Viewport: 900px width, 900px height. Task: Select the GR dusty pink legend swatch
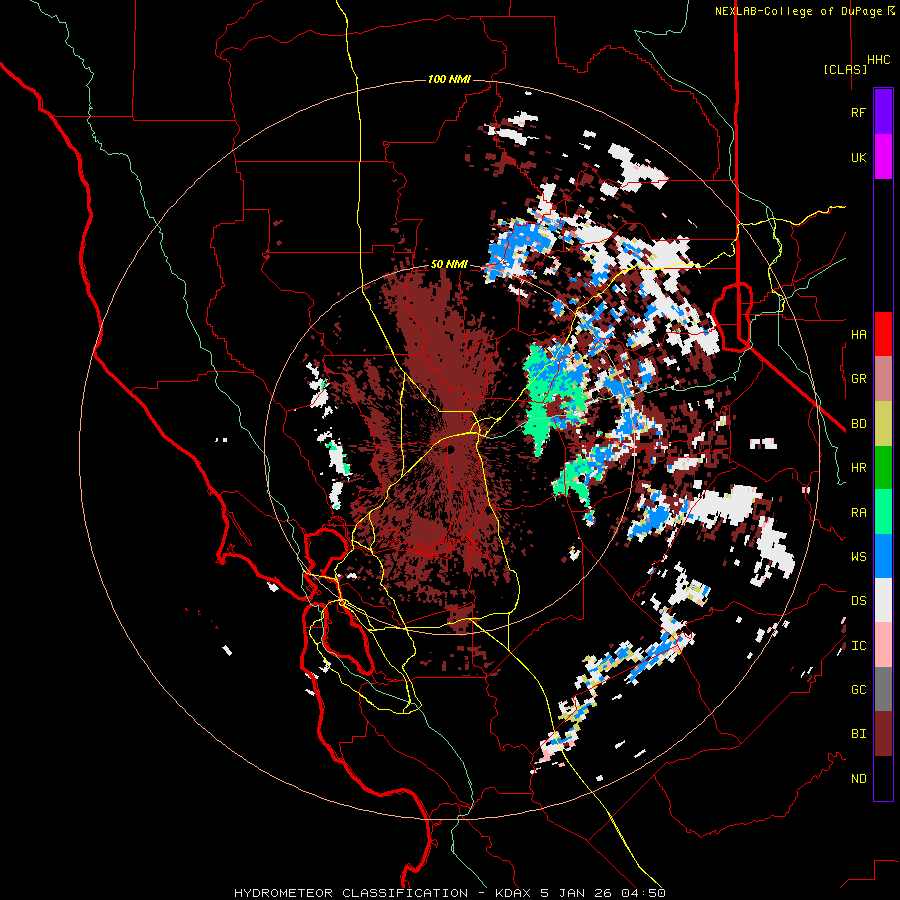883,379
